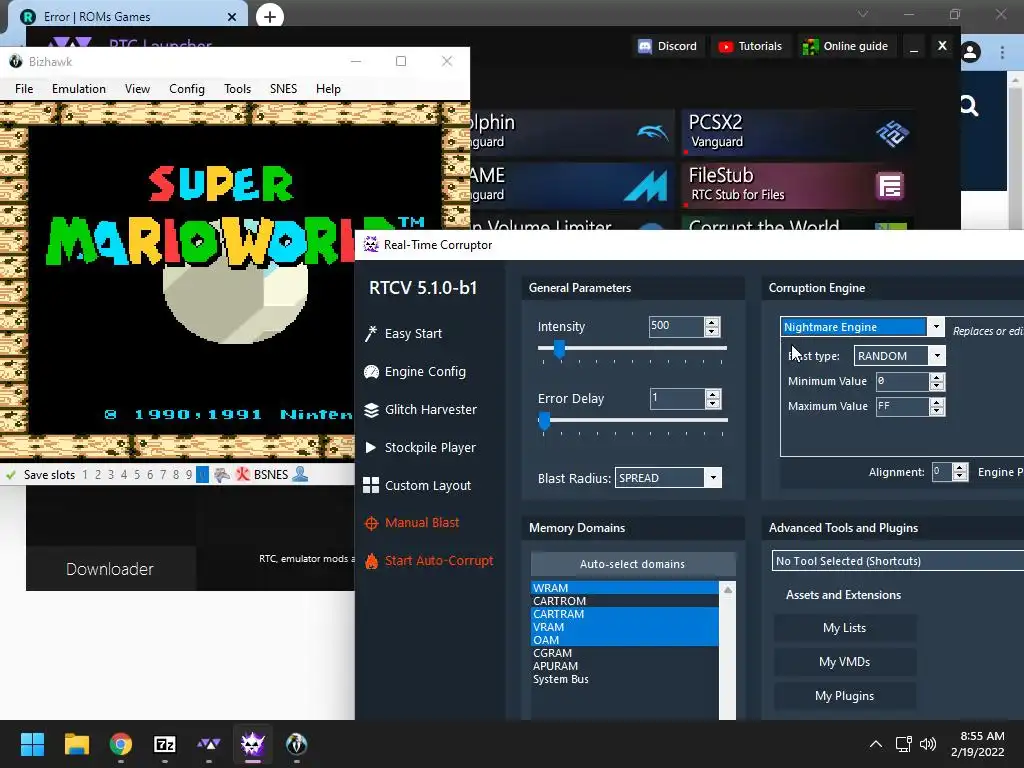The image size is (1024, 768).
Task: Click the red core icon beside BSNES
Action: tap(243, 475)
